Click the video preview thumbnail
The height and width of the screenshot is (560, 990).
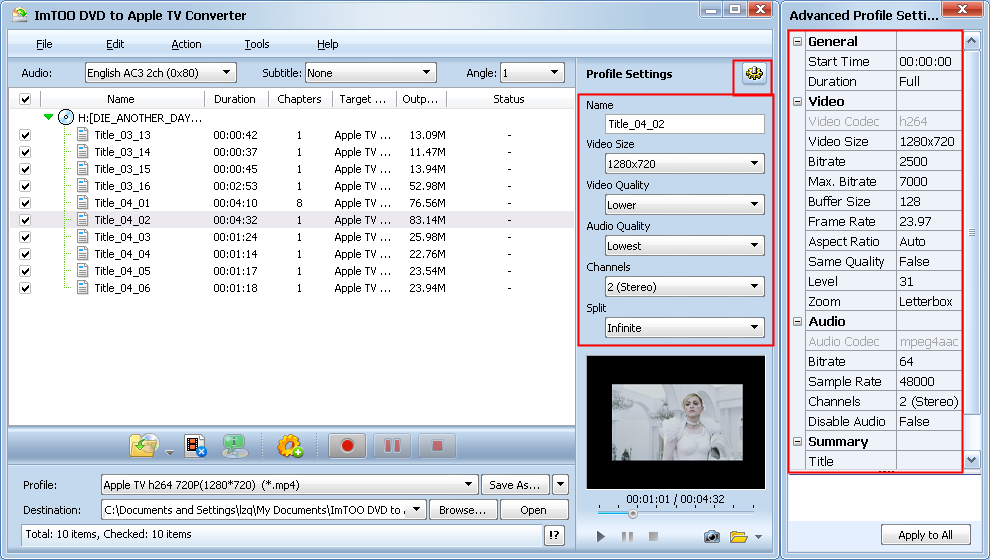tap(677, 422)
